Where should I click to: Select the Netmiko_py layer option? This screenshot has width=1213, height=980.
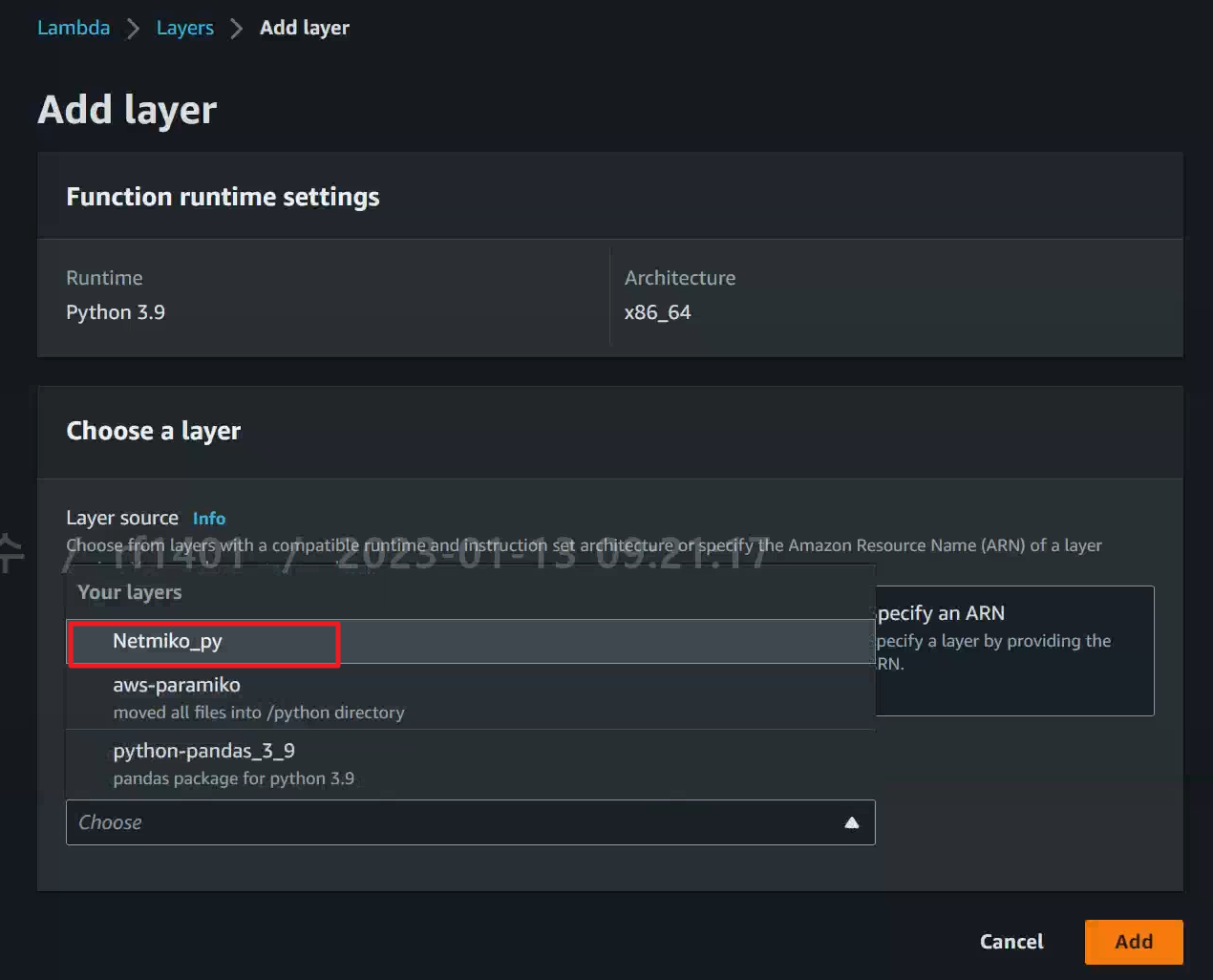[x=168, y=641]
